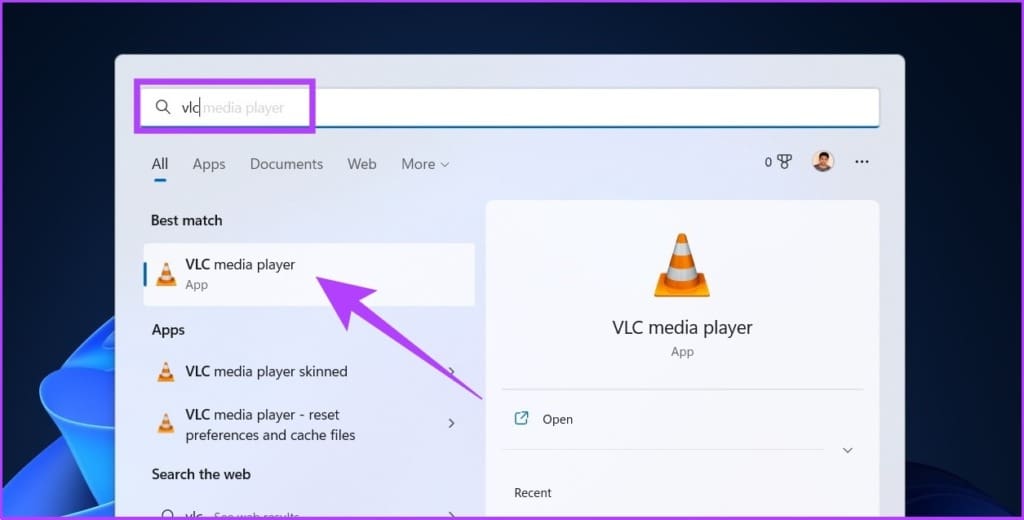The height and width of the screenshot is (520, 1024).
Task: Switch to the Documents tab
Action: tap(286, 164)
